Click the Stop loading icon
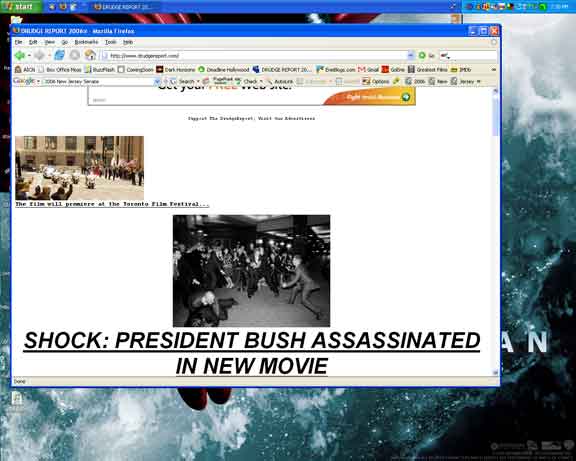The image size is (576, 461). pyautogui.click(x=75, y=55)
